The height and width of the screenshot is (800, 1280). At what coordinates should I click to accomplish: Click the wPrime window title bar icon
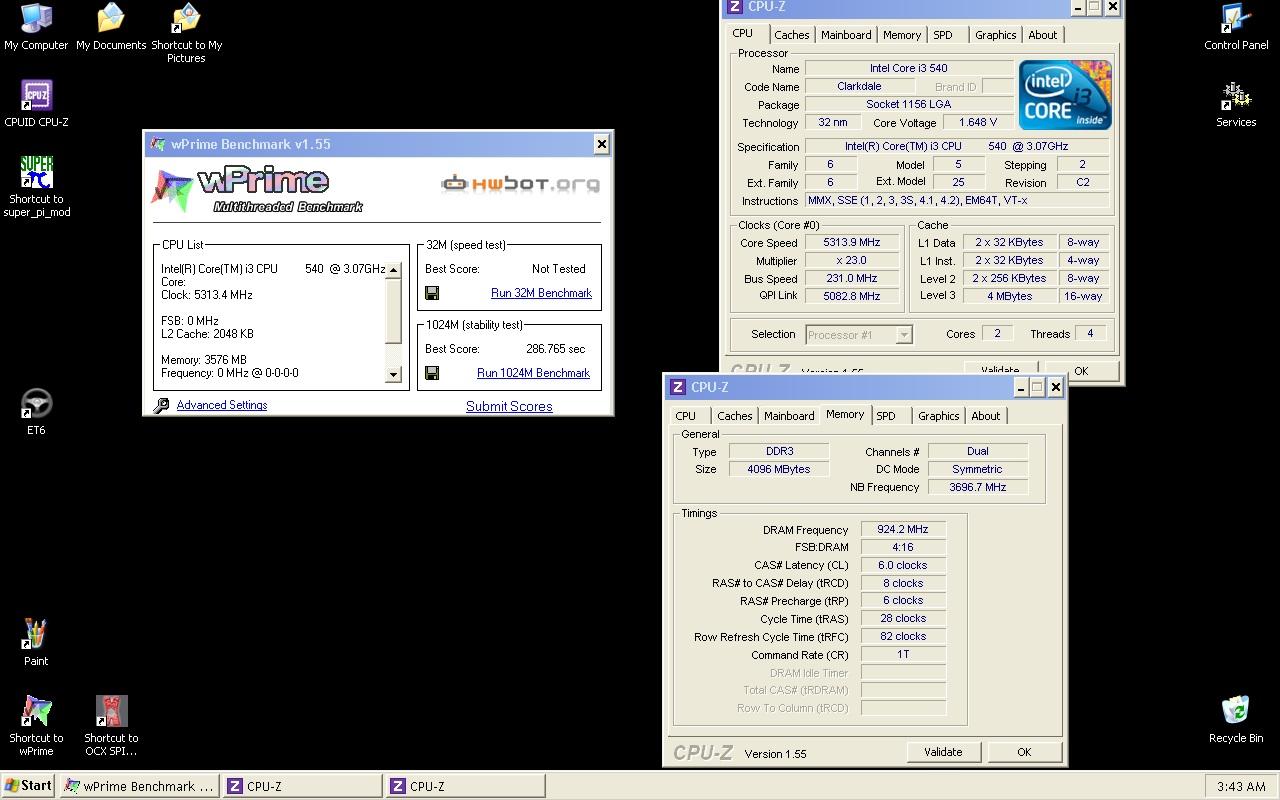157,144
